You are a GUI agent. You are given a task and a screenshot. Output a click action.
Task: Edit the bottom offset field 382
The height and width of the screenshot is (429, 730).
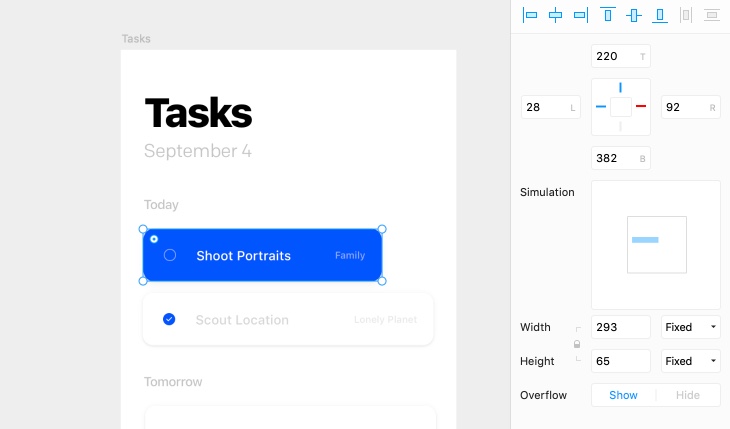coord(621,158)
